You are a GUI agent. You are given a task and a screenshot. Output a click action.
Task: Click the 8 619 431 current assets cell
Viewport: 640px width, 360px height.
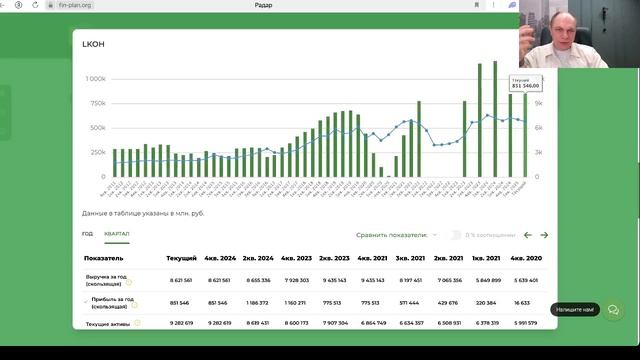click(x=258, y=323)
